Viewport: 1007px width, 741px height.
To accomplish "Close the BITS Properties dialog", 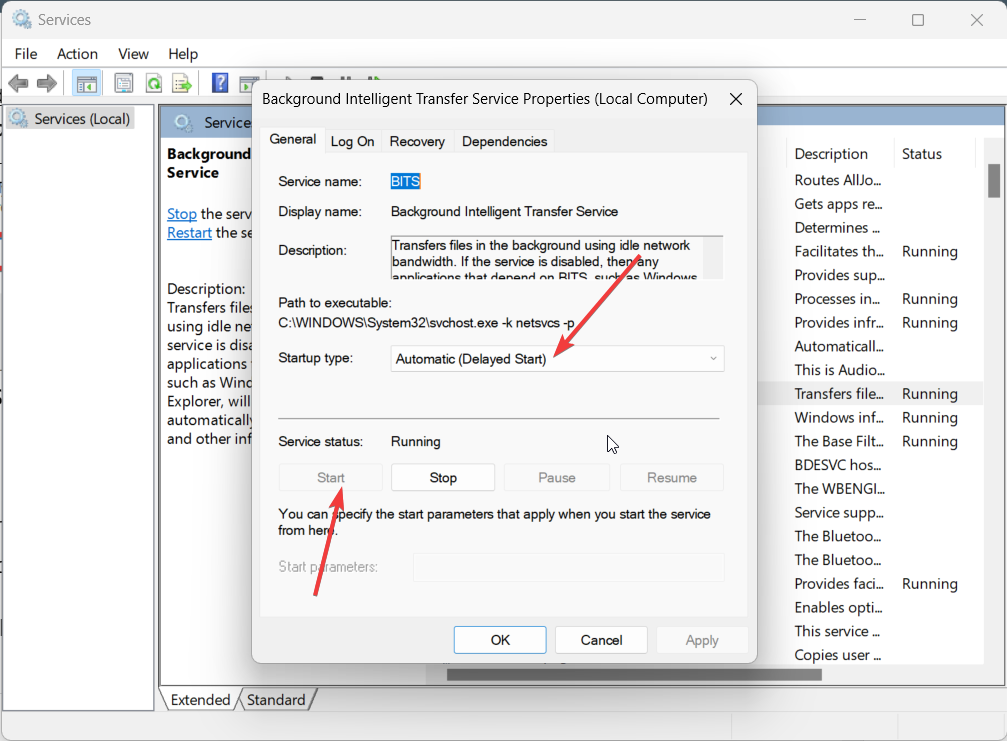I will [x=736, y=99].
